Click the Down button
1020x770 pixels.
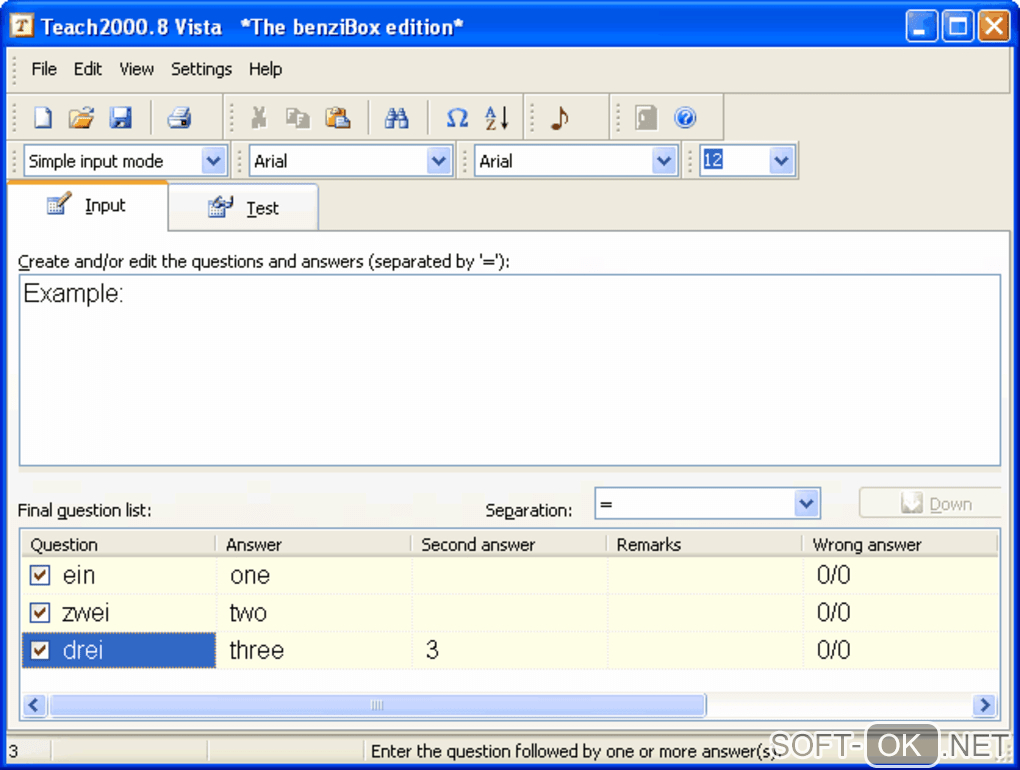click(930, 503)
